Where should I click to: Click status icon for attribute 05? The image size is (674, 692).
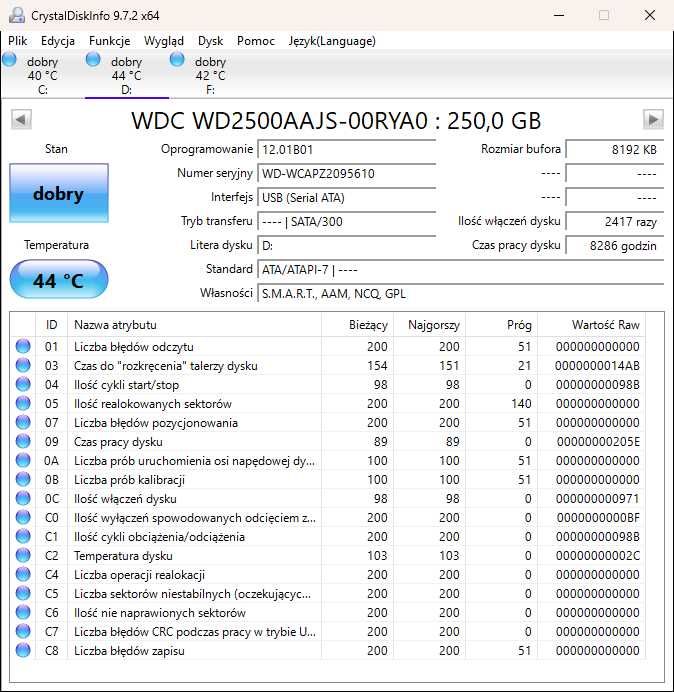coord(23,403)
